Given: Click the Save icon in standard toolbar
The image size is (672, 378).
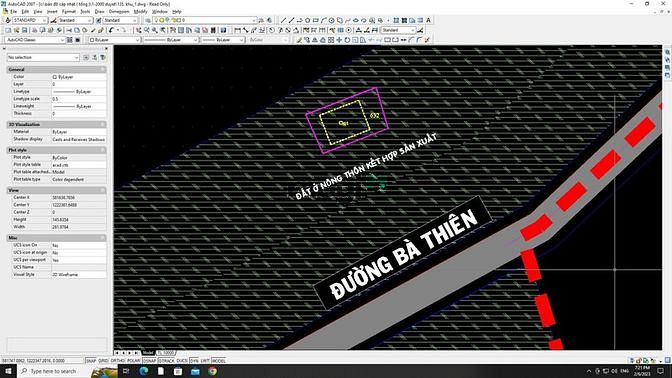Looking at the screenshot, I should 24,30.
